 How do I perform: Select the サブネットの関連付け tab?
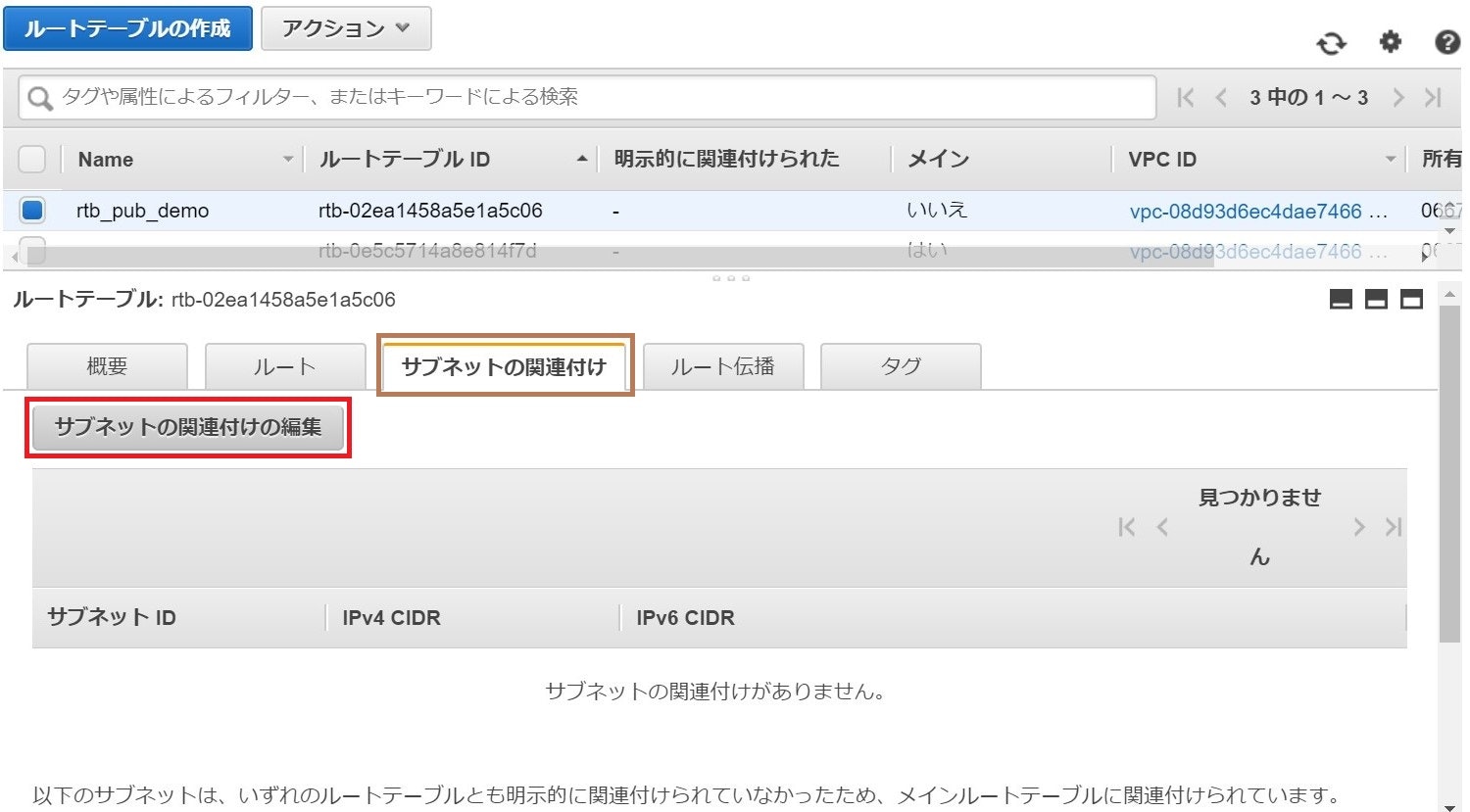click(x=504, y=366)
